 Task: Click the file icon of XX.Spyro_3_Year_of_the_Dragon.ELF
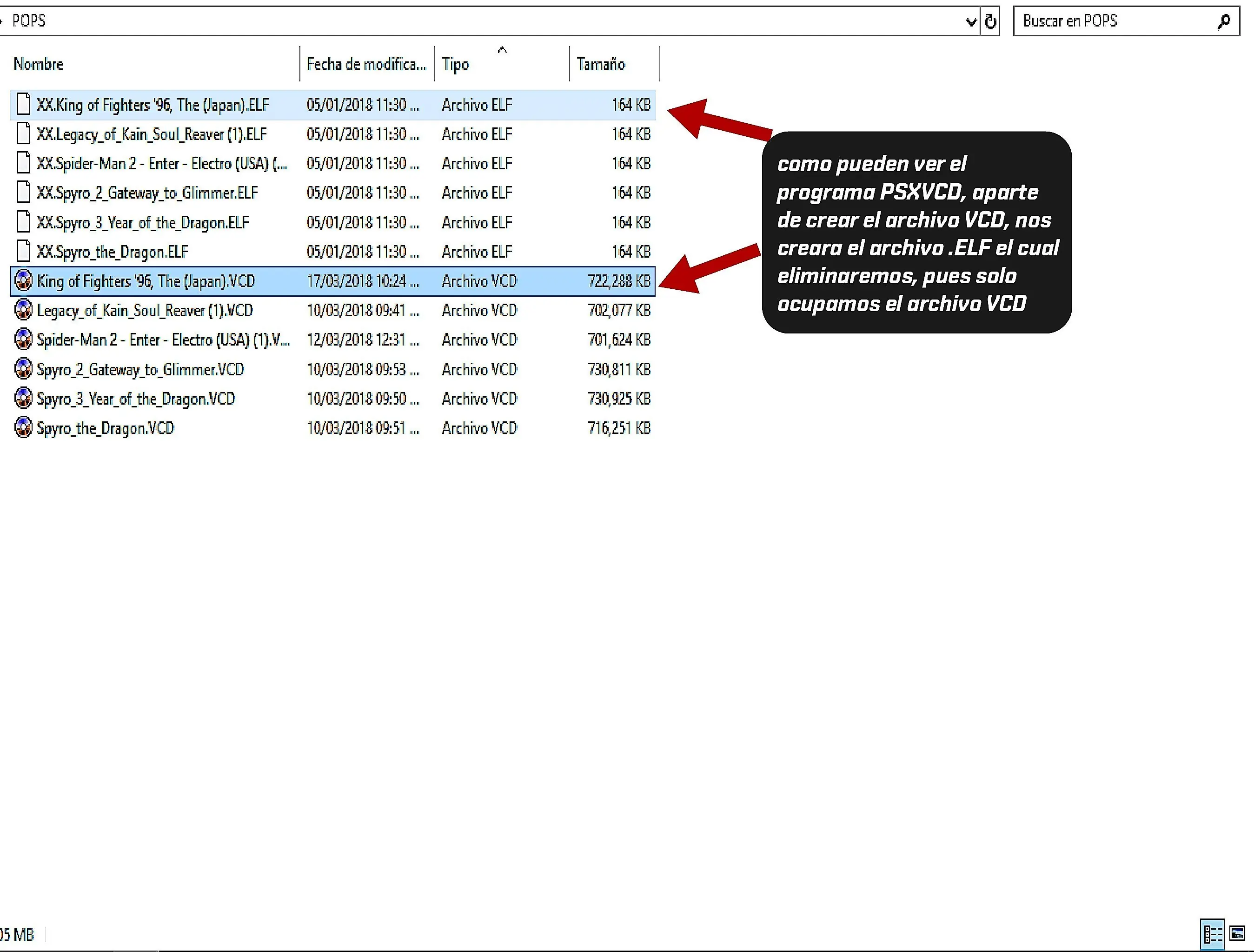(23, 222)
